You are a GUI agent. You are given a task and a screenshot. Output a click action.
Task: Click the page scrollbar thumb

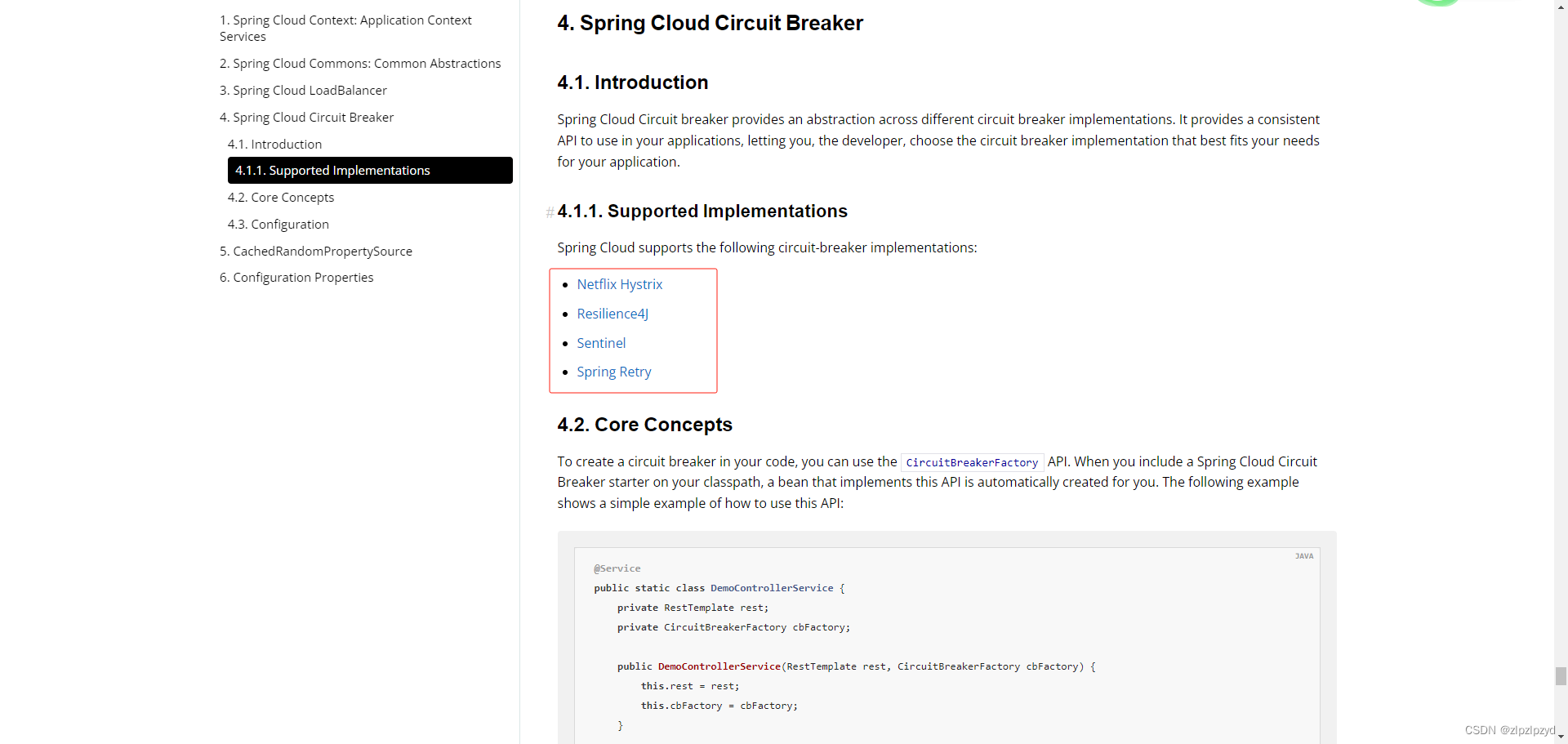click(x=1561, y=676)
